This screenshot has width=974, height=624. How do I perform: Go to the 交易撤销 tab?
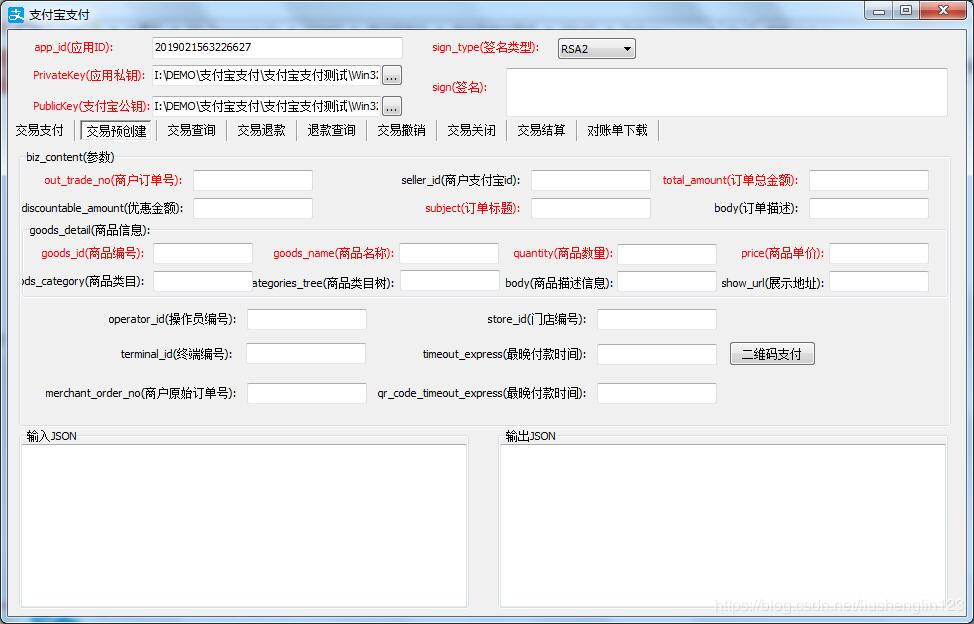tap(401, 130)
